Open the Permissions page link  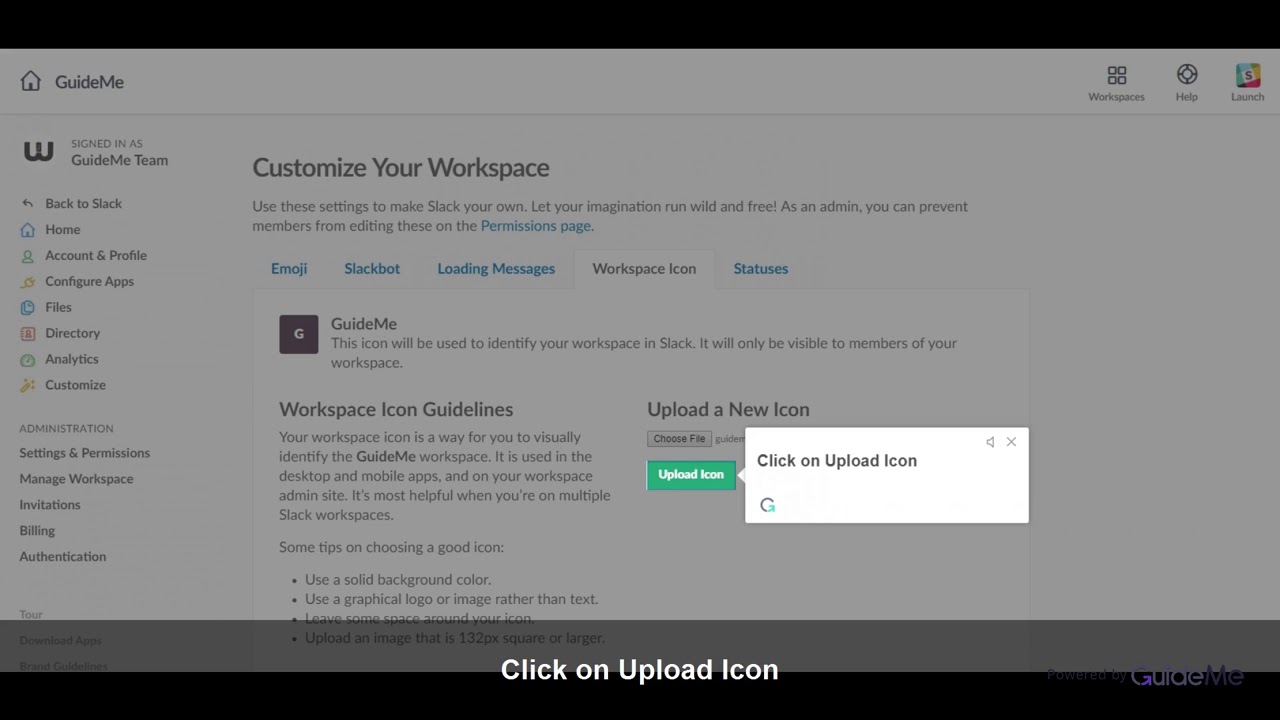535,225
